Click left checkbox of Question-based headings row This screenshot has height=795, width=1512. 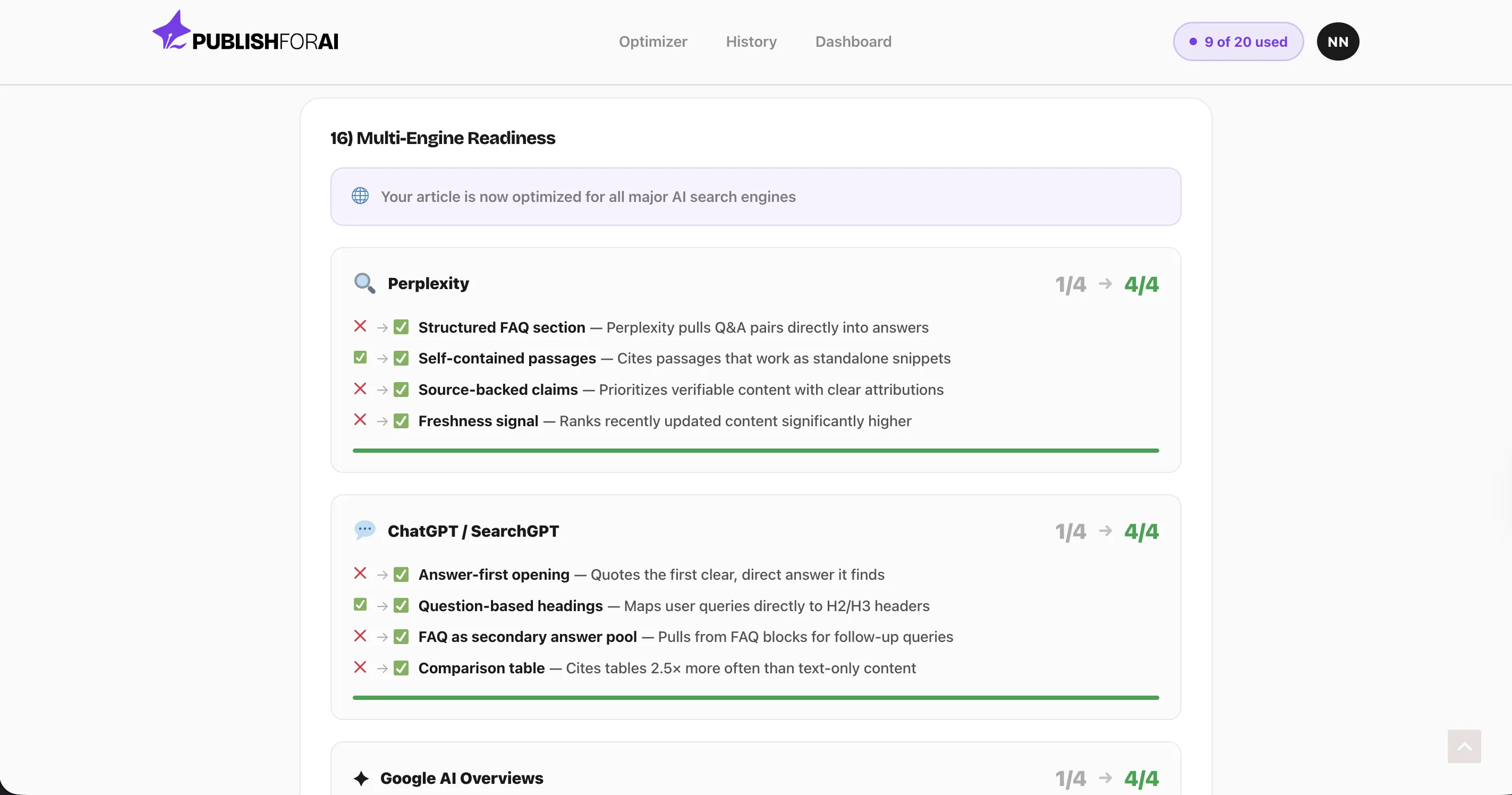pyautogui.click(x=360, y=605)
